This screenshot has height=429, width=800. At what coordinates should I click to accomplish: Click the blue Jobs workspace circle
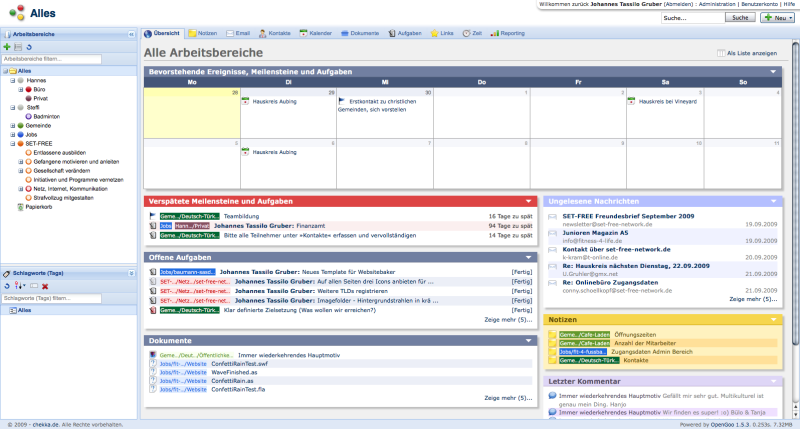click(20, 134)
